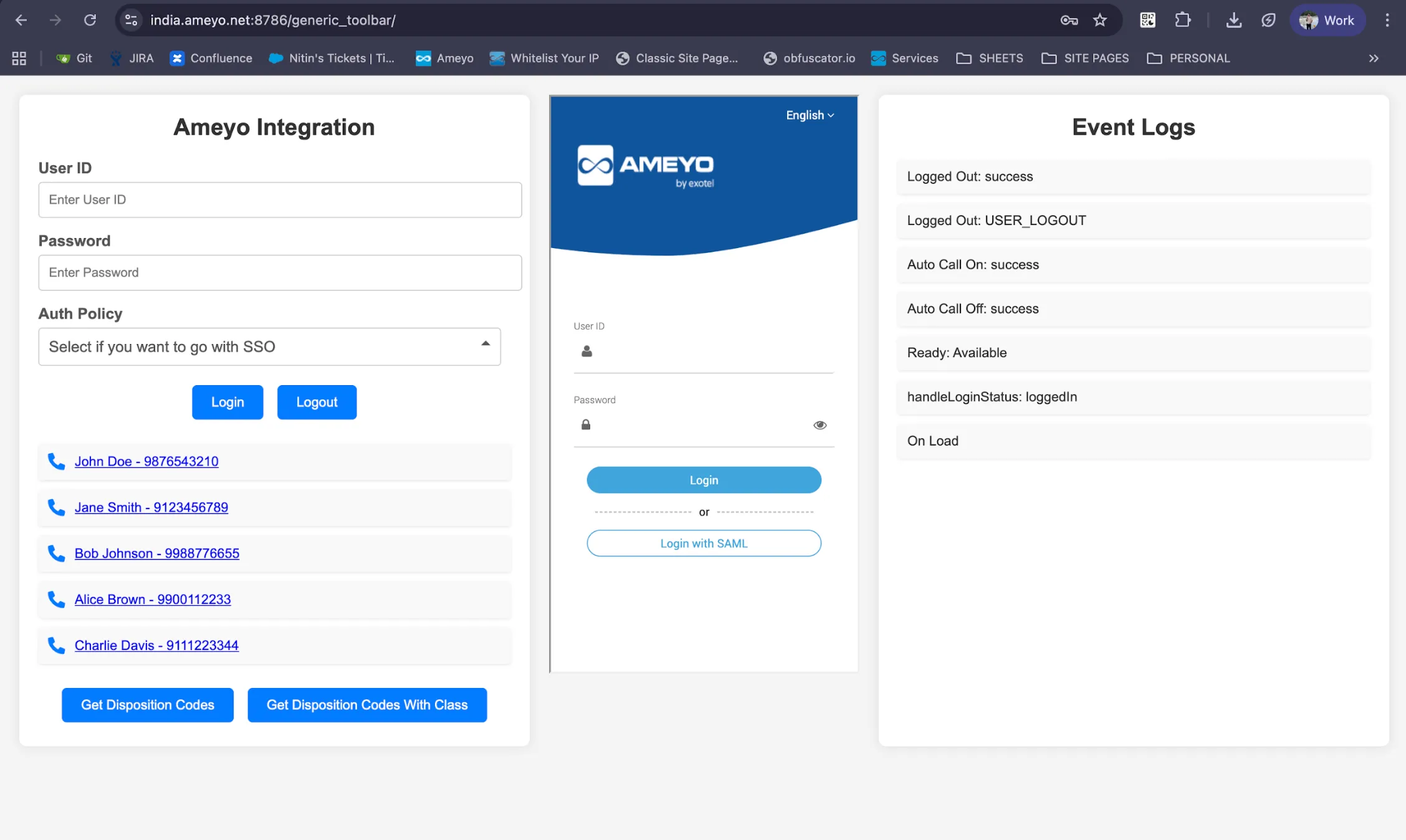This screenshot has height=840, width=1406.
Task: Click the Logout button
Action: click(317, 402)
